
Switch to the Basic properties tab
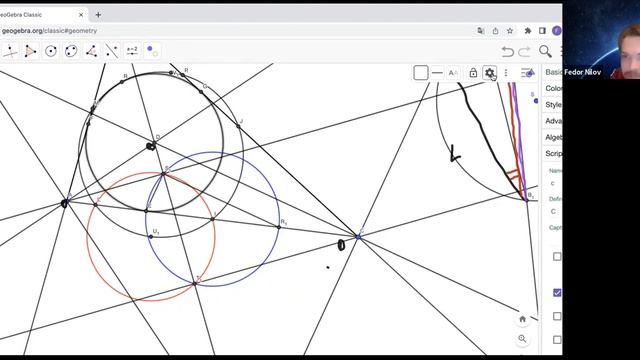[x=553, y=72]
